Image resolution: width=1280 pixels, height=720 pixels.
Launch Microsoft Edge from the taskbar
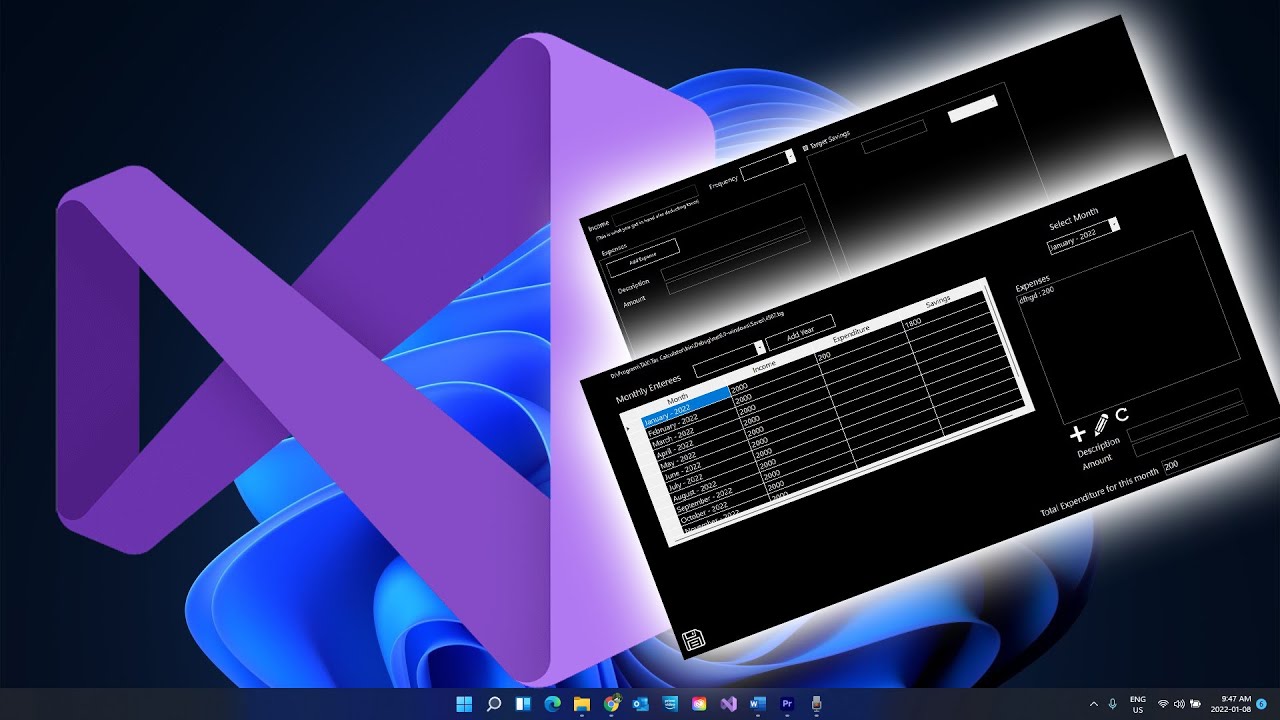pyautogui.click(x=552, y=704)
